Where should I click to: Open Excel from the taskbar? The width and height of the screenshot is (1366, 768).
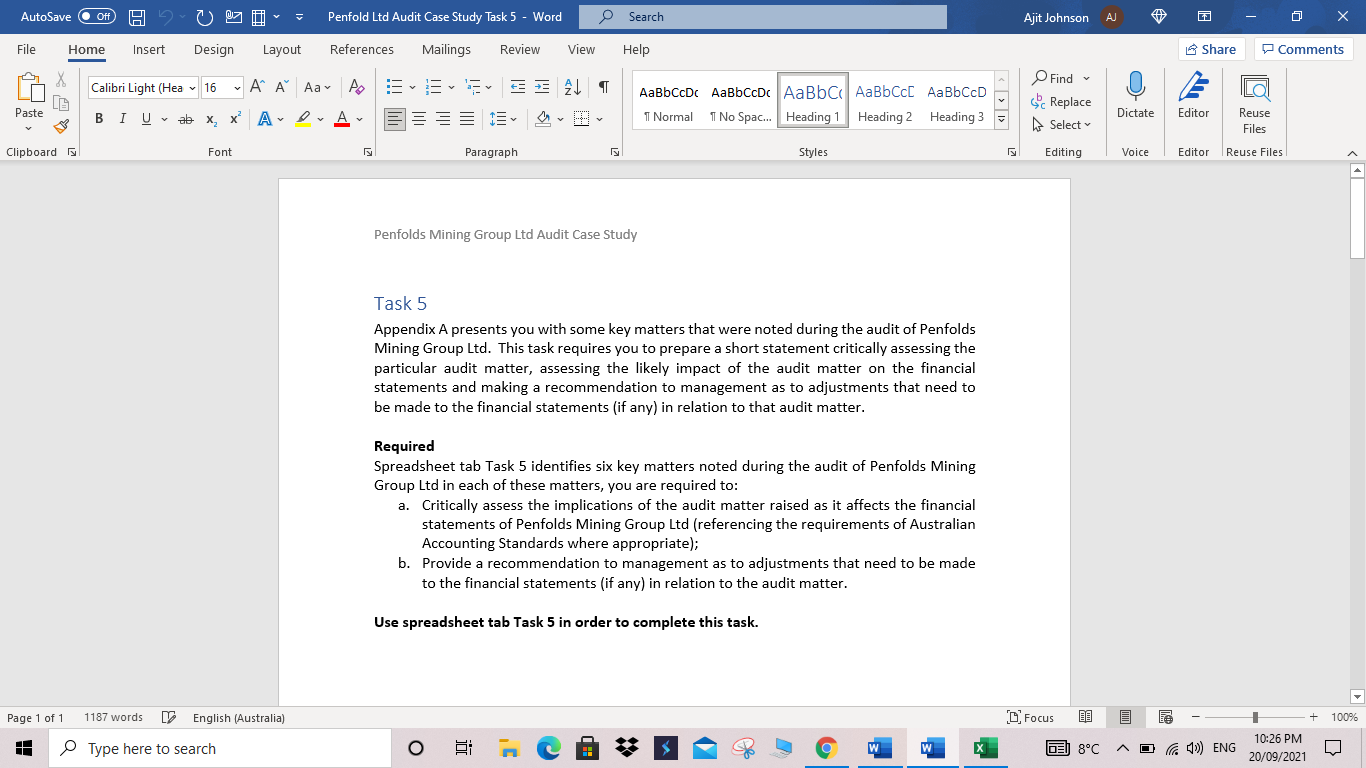(x=985, y=747)
